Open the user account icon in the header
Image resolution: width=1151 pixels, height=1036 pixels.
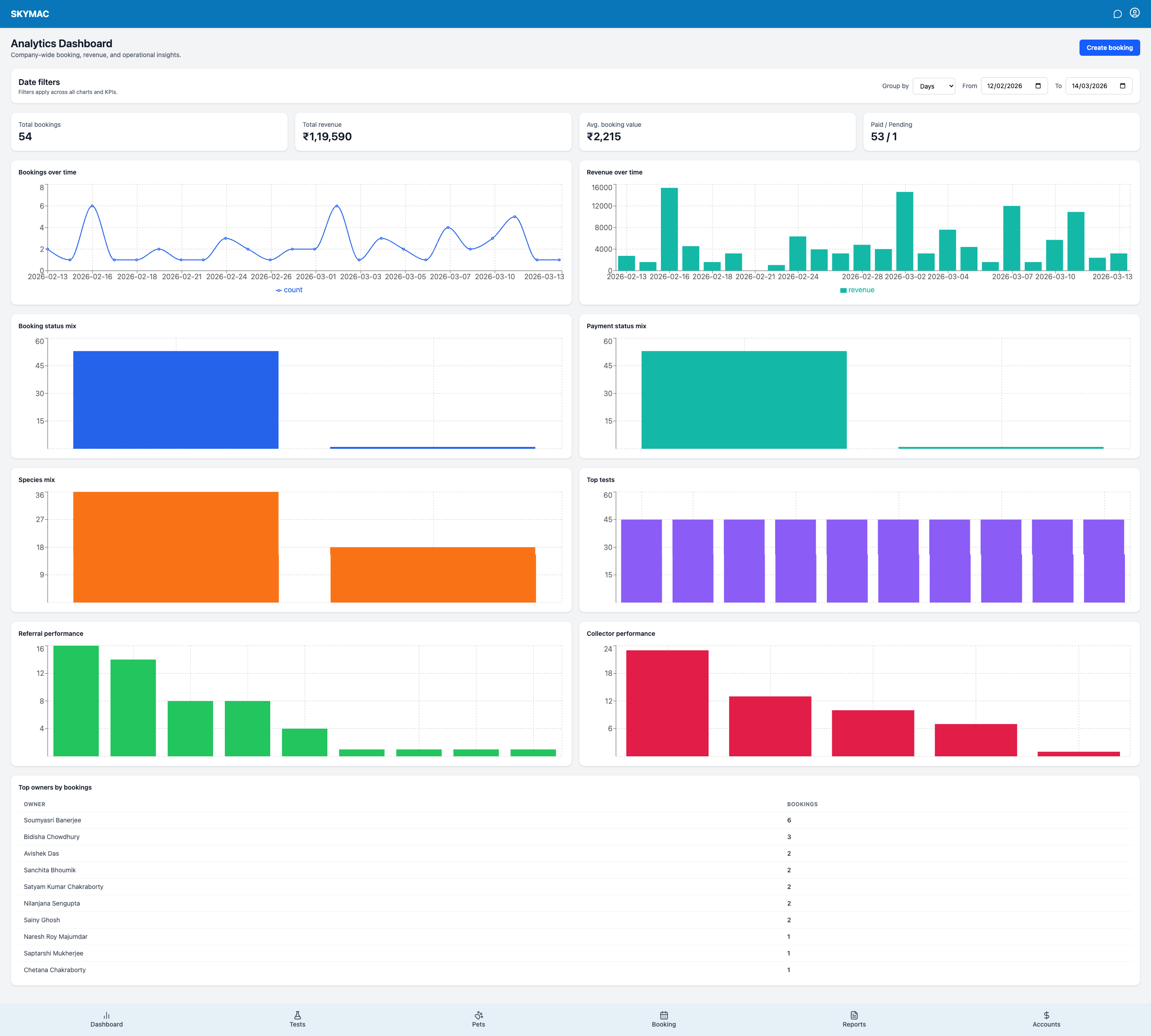(1135, 13)
